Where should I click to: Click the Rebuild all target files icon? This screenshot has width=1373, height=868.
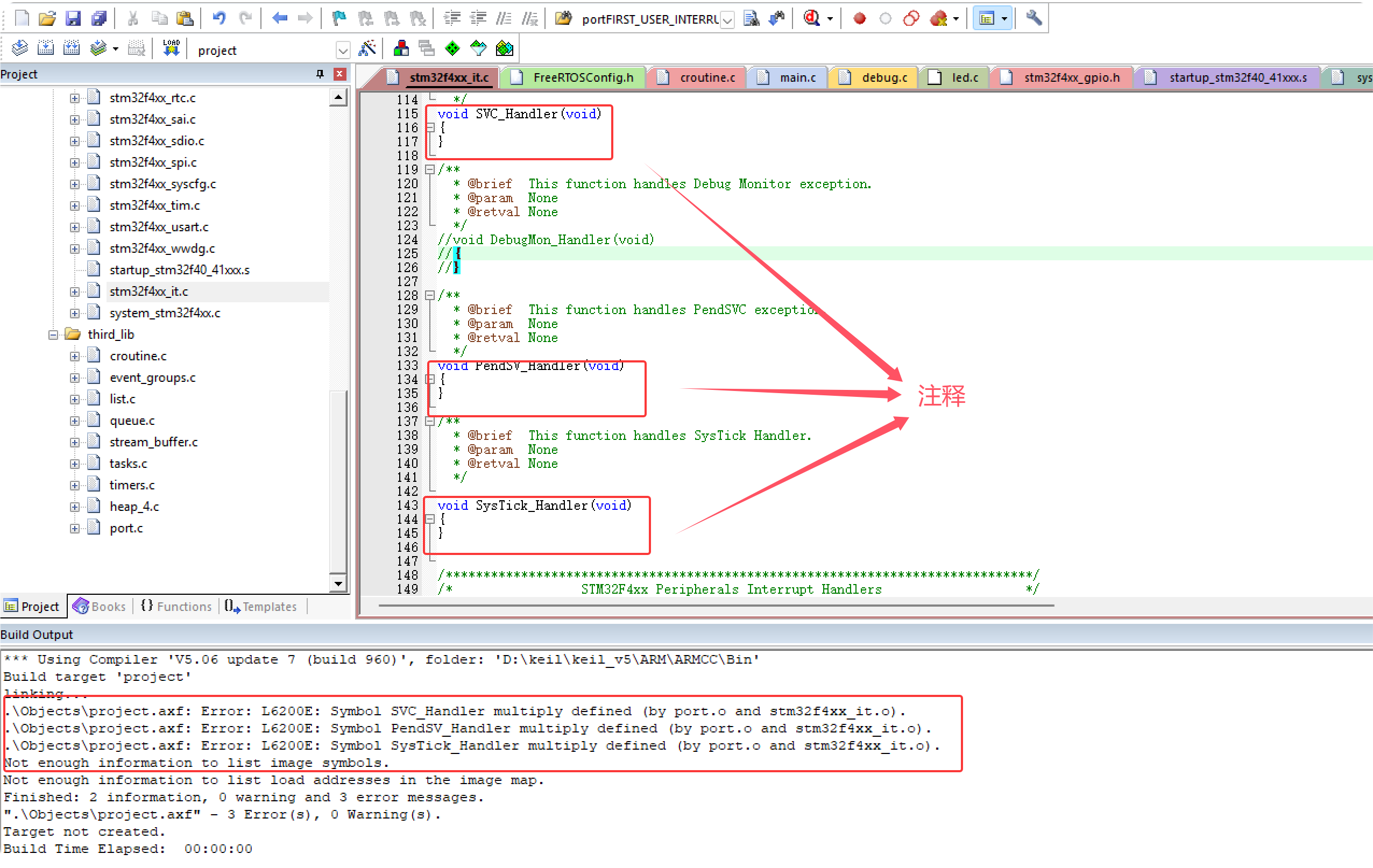click(71, 48)
